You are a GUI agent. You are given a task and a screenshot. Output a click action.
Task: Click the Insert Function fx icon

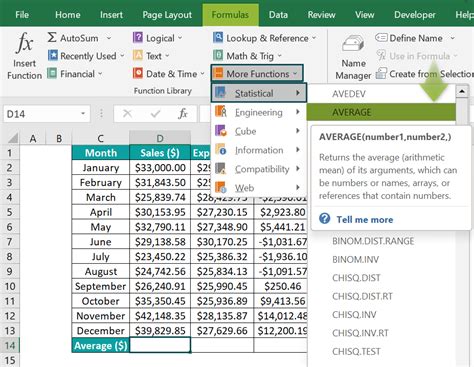(25, 44)
